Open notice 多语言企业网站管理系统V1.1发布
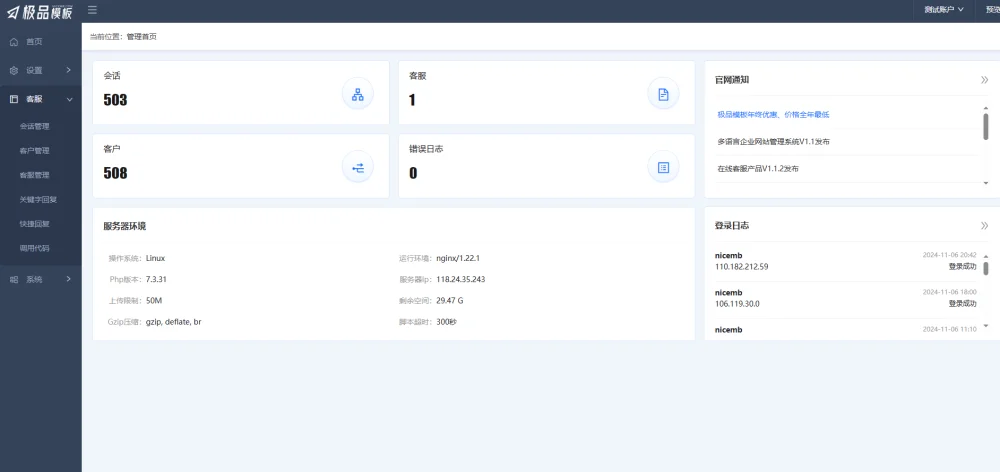Image resolution: width=1000 pixels, height=472 pixels. point(773,142)
